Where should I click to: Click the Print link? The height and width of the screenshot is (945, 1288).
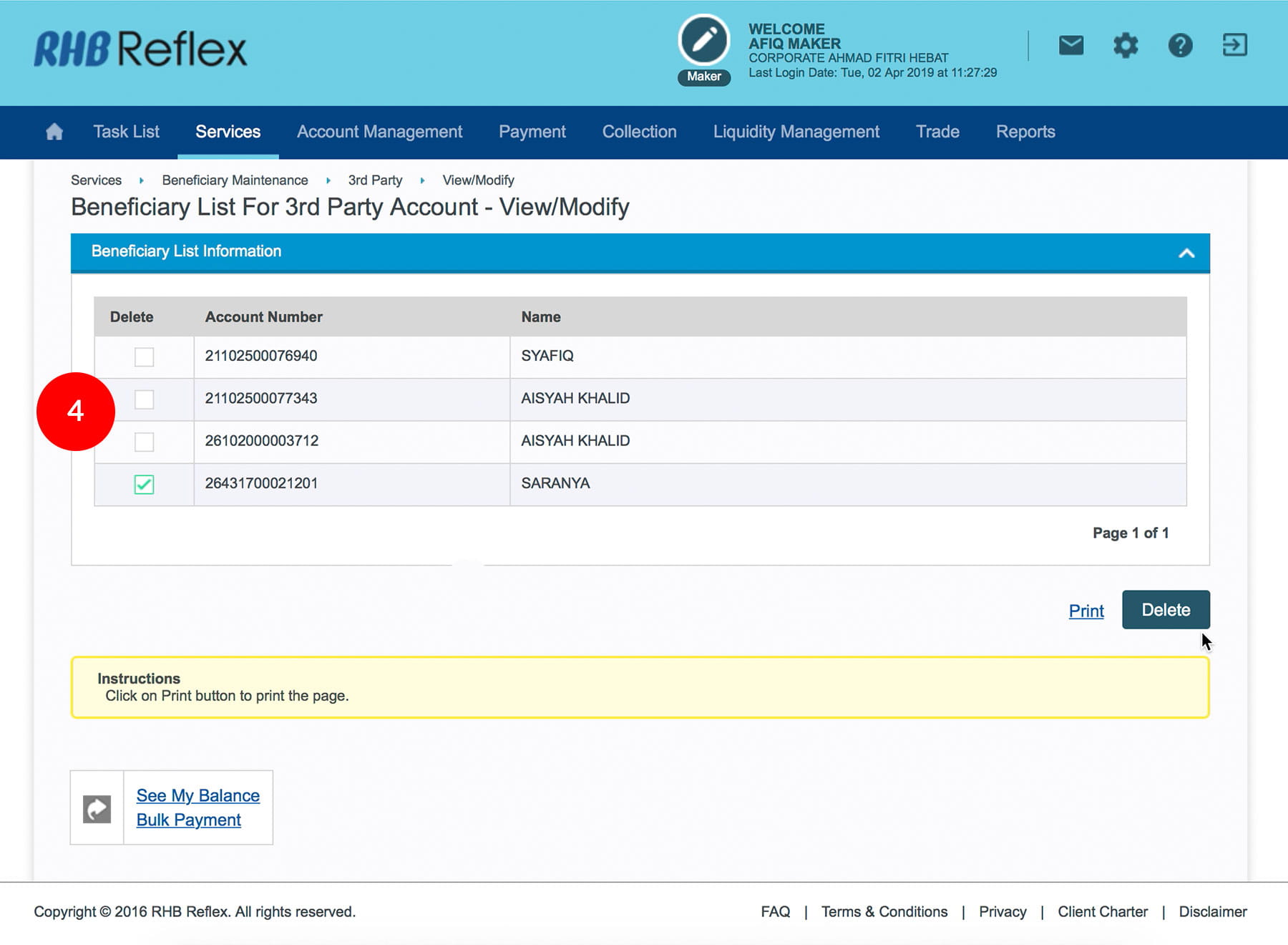(x=1085, y=611)
